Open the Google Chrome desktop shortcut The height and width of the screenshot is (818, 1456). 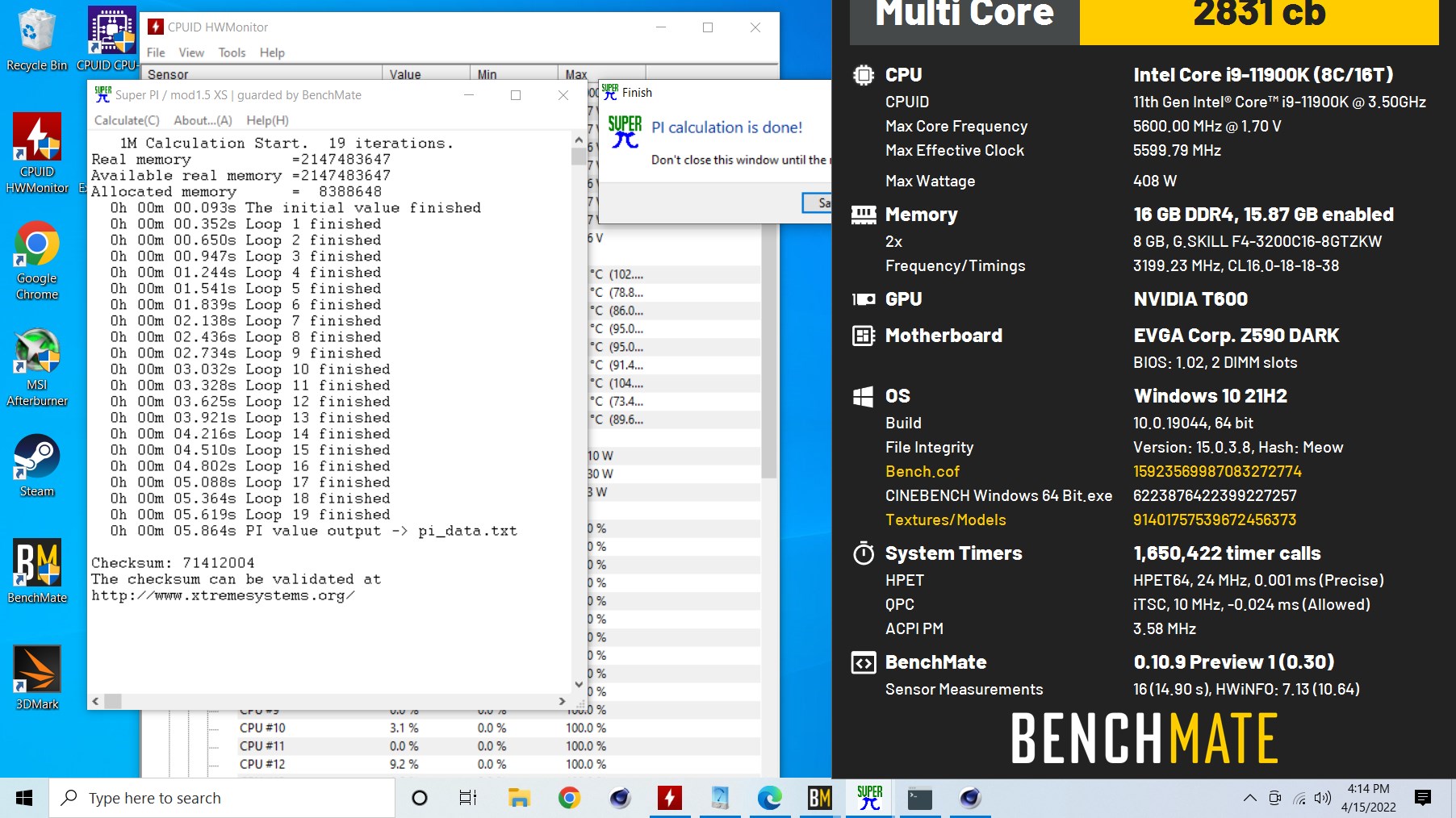click(x=37, y=260)
